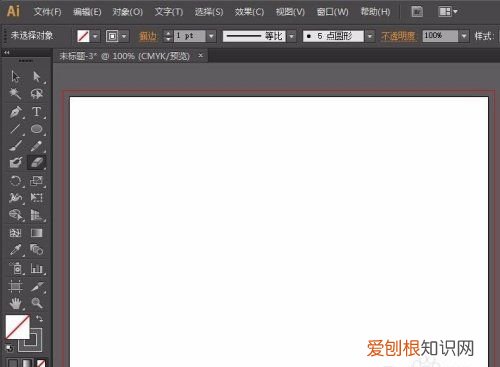Click Default Fill and Stroke icon
The width and height of the screenshot is (500, 367).
tap(9, 348)
